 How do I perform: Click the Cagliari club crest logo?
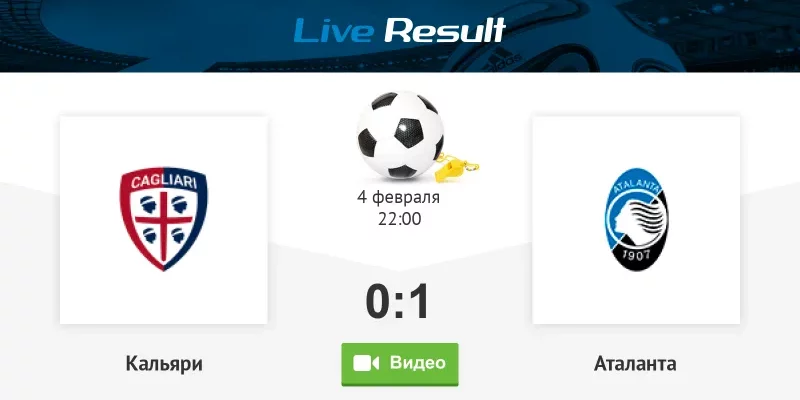(164, 219)
